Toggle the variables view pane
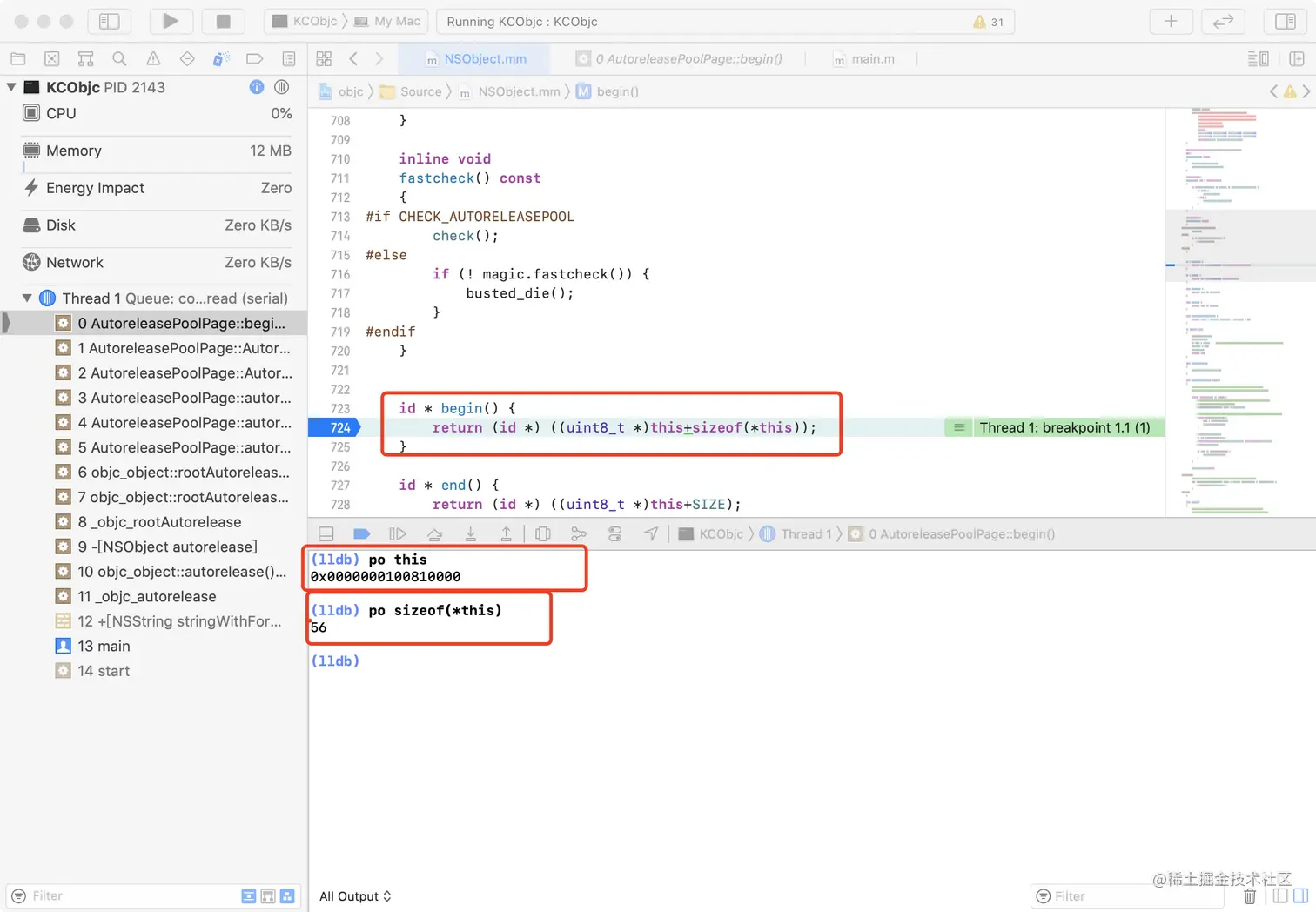The width and height of the screenshot is (1316, 912). 1280,896
